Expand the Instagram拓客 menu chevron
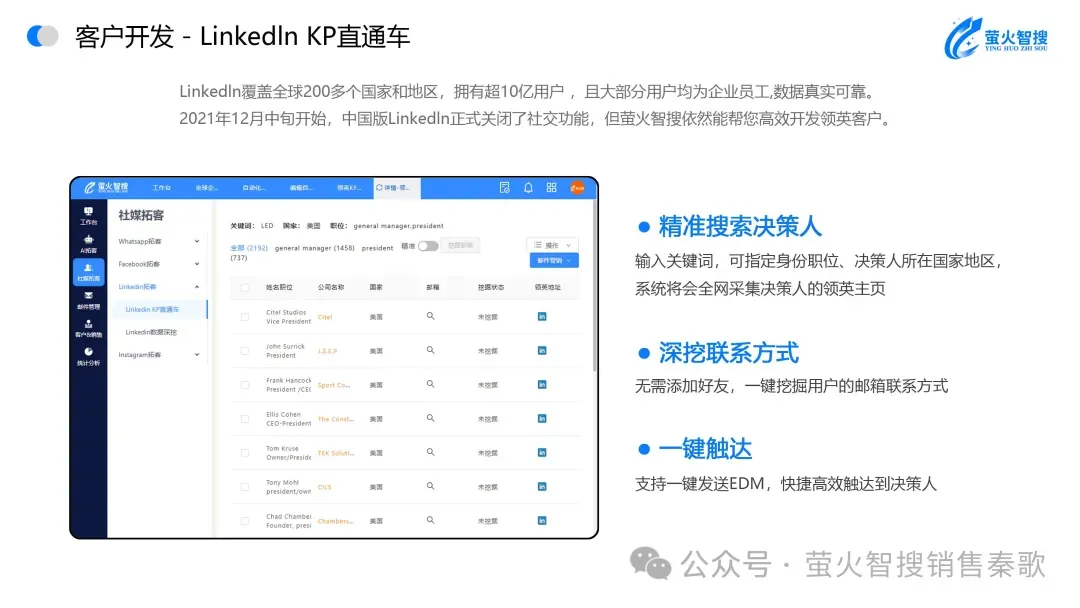 197,355
